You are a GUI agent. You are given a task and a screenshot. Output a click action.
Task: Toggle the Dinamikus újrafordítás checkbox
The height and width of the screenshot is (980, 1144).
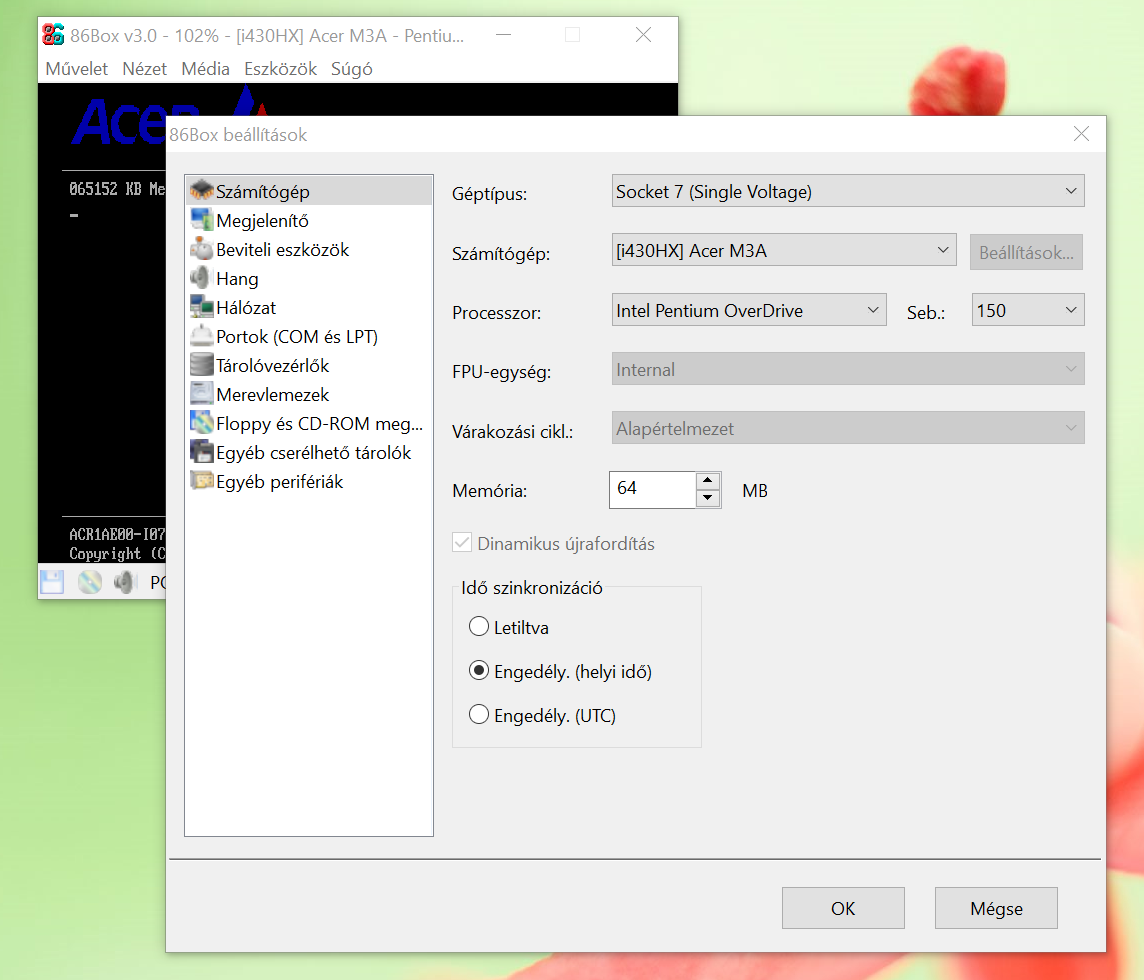coord(462,543)
